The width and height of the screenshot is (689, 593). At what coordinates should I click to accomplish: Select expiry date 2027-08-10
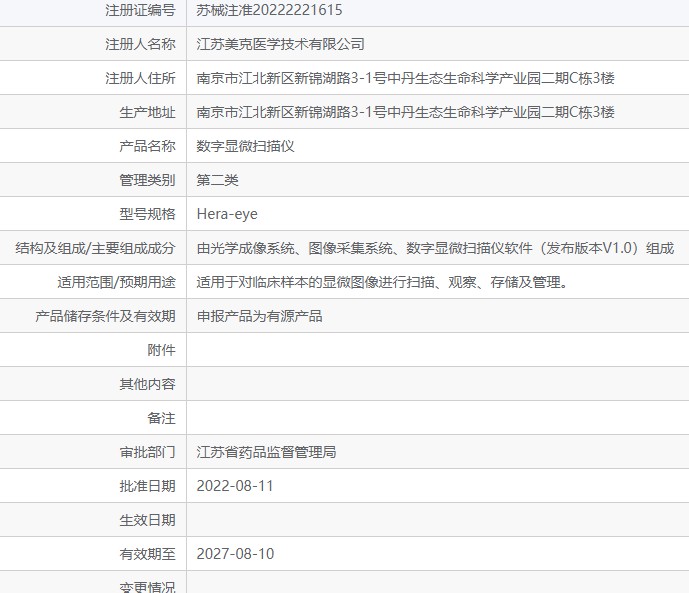[235, 554]
